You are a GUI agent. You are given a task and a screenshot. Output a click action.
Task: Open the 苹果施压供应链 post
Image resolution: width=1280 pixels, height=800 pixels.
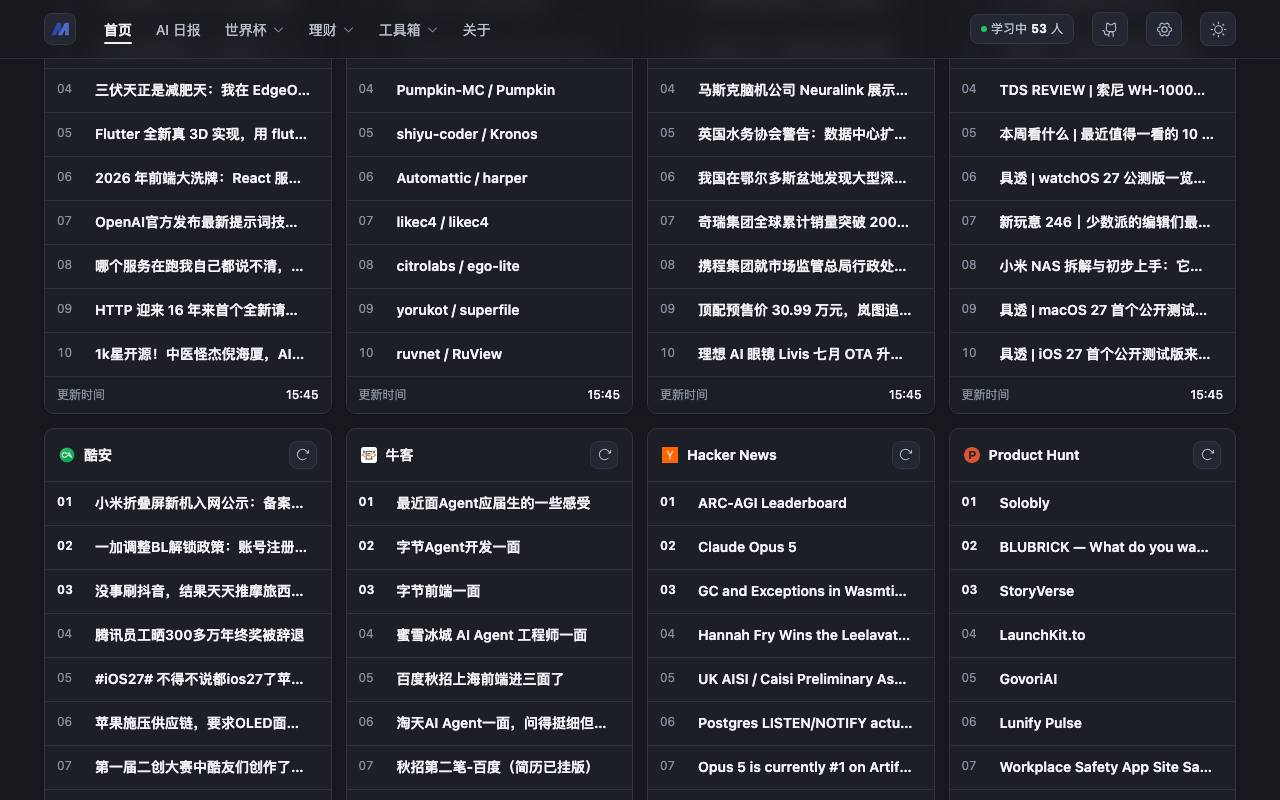coord(188,723)
